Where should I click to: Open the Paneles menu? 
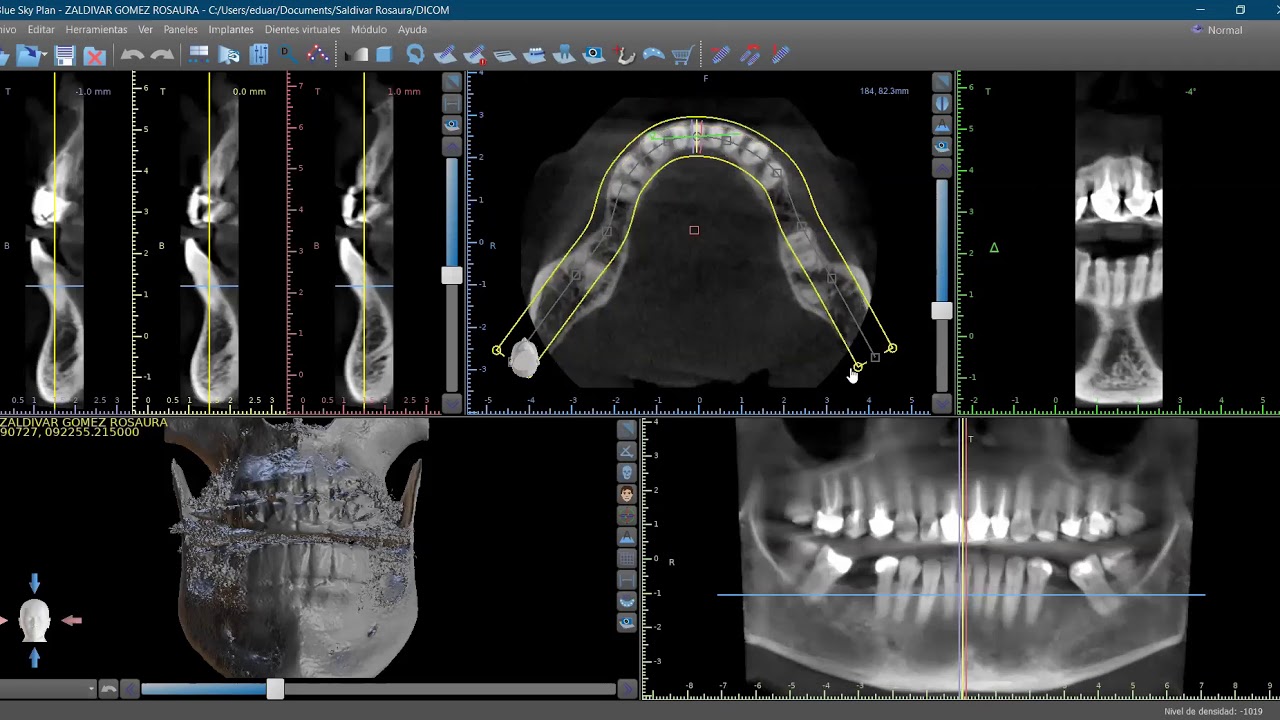[x=181, y=30]
